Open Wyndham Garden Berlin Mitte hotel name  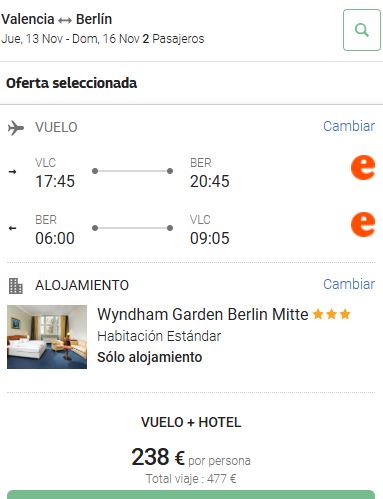203,314
